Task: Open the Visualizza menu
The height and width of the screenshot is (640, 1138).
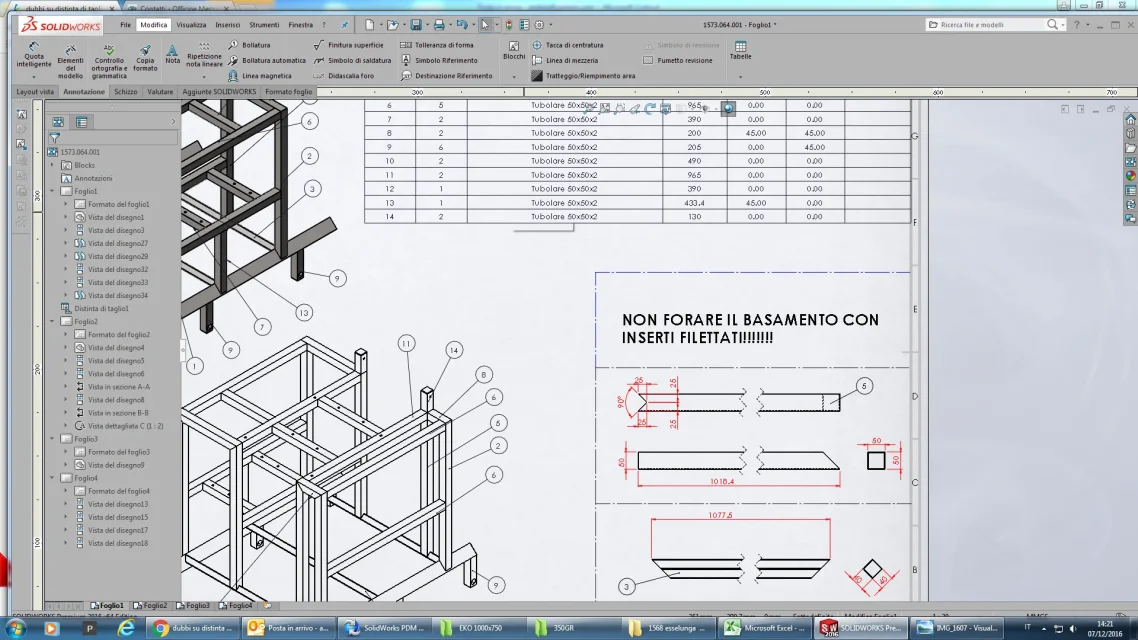Action: [191, 25]
